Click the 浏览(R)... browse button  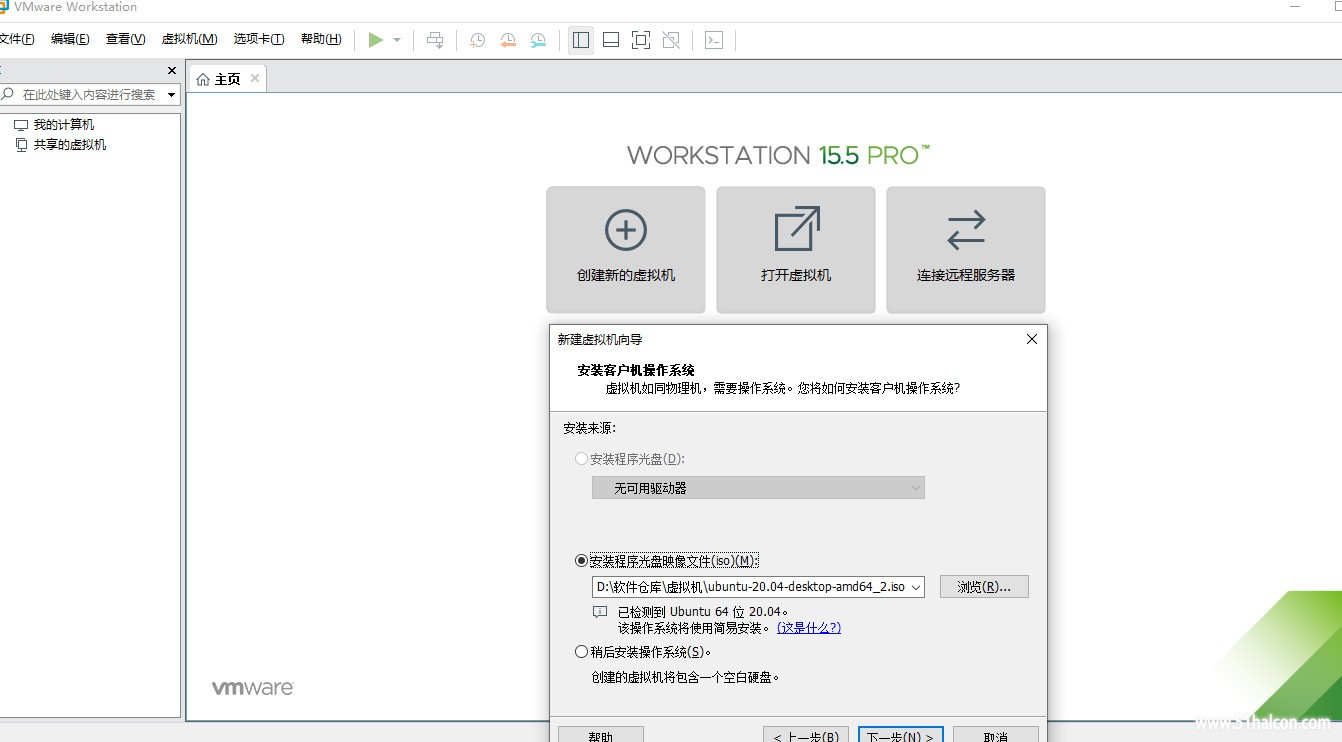click(984, 587)
